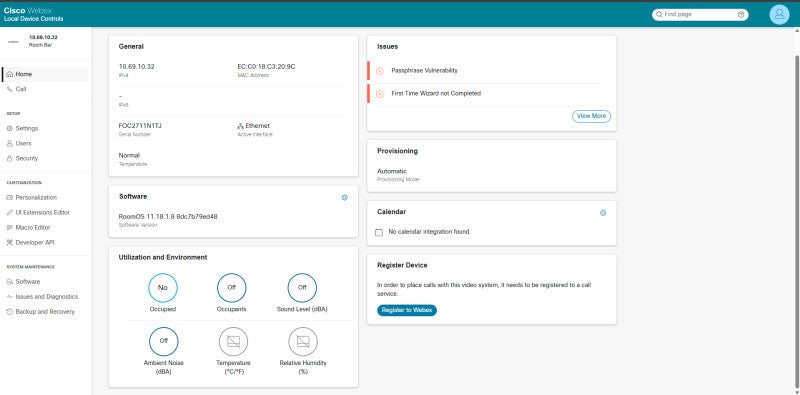Click the help question mark in search box
Viewport: 800px width, 395px height.
pos(741,15)
